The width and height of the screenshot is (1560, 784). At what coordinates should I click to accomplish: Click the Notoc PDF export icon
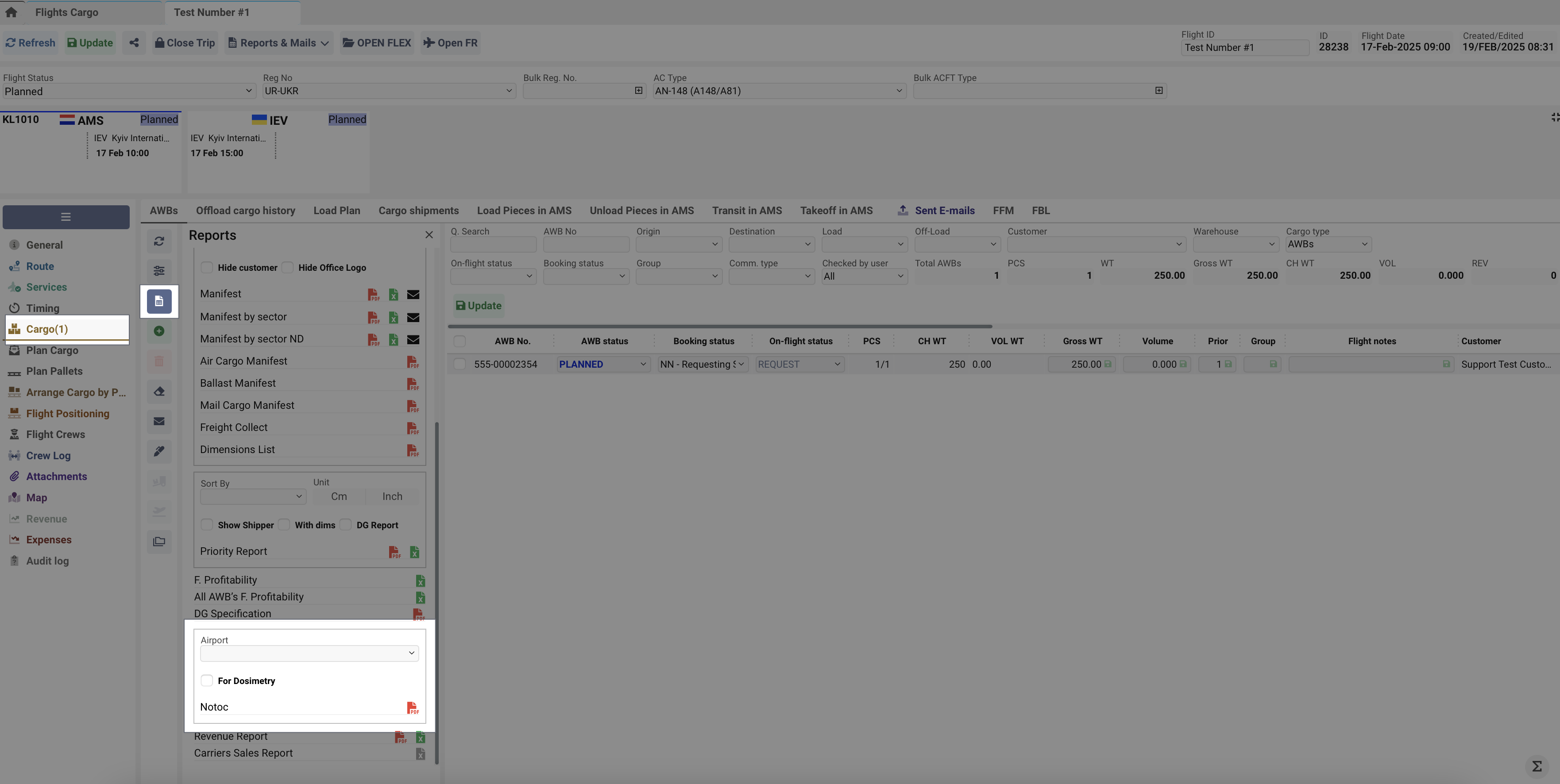(x=413, y=707)
